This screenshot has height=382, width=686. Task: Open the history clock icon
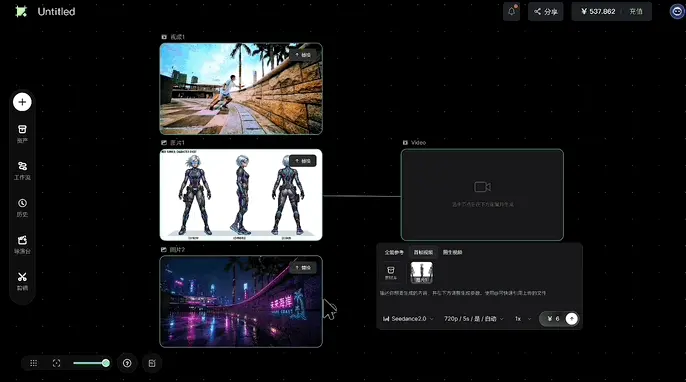pyautogui.click(x=22, y=203)
